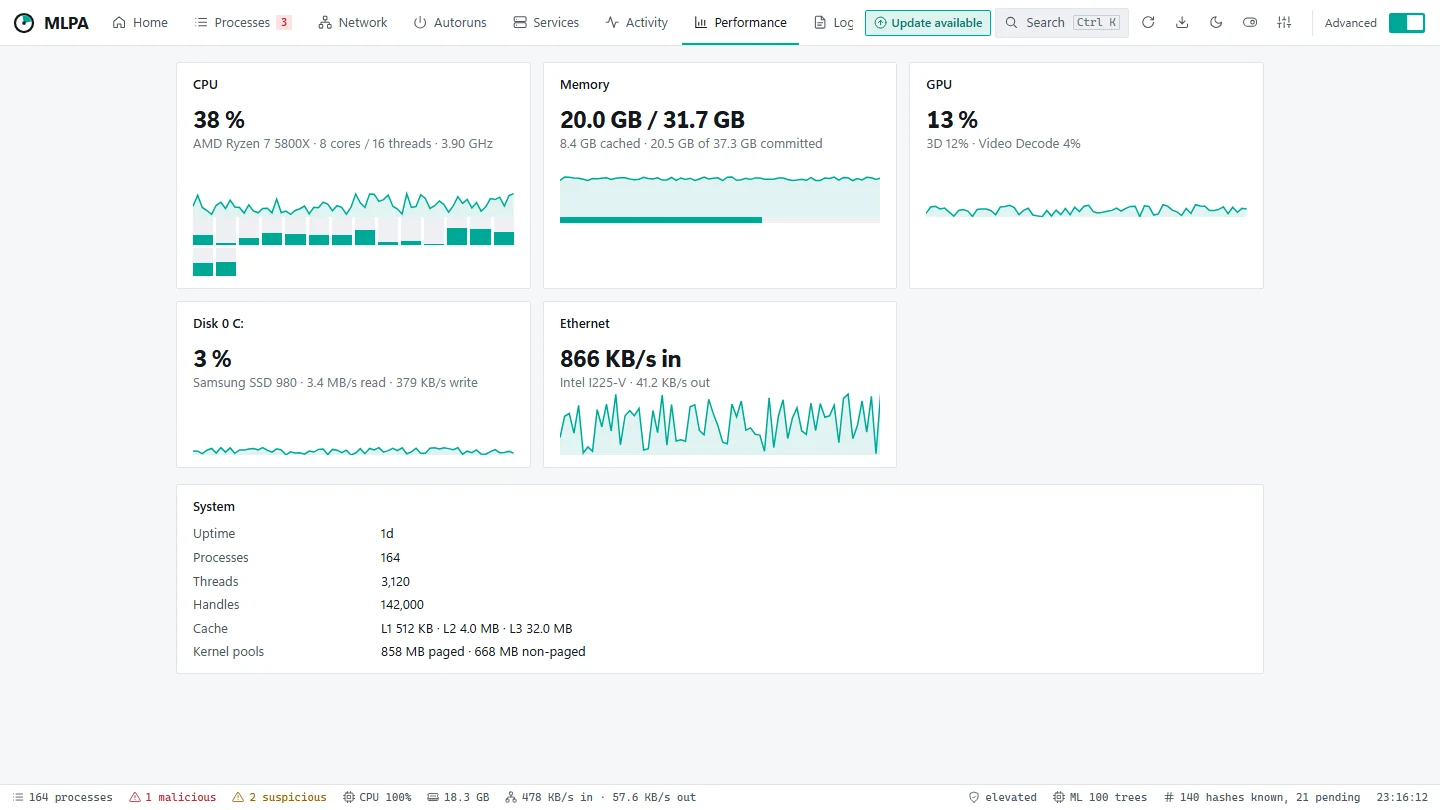Click the Handles value "142,000"
This screenshot has height=810, width=1440.
tap(402, 605)
